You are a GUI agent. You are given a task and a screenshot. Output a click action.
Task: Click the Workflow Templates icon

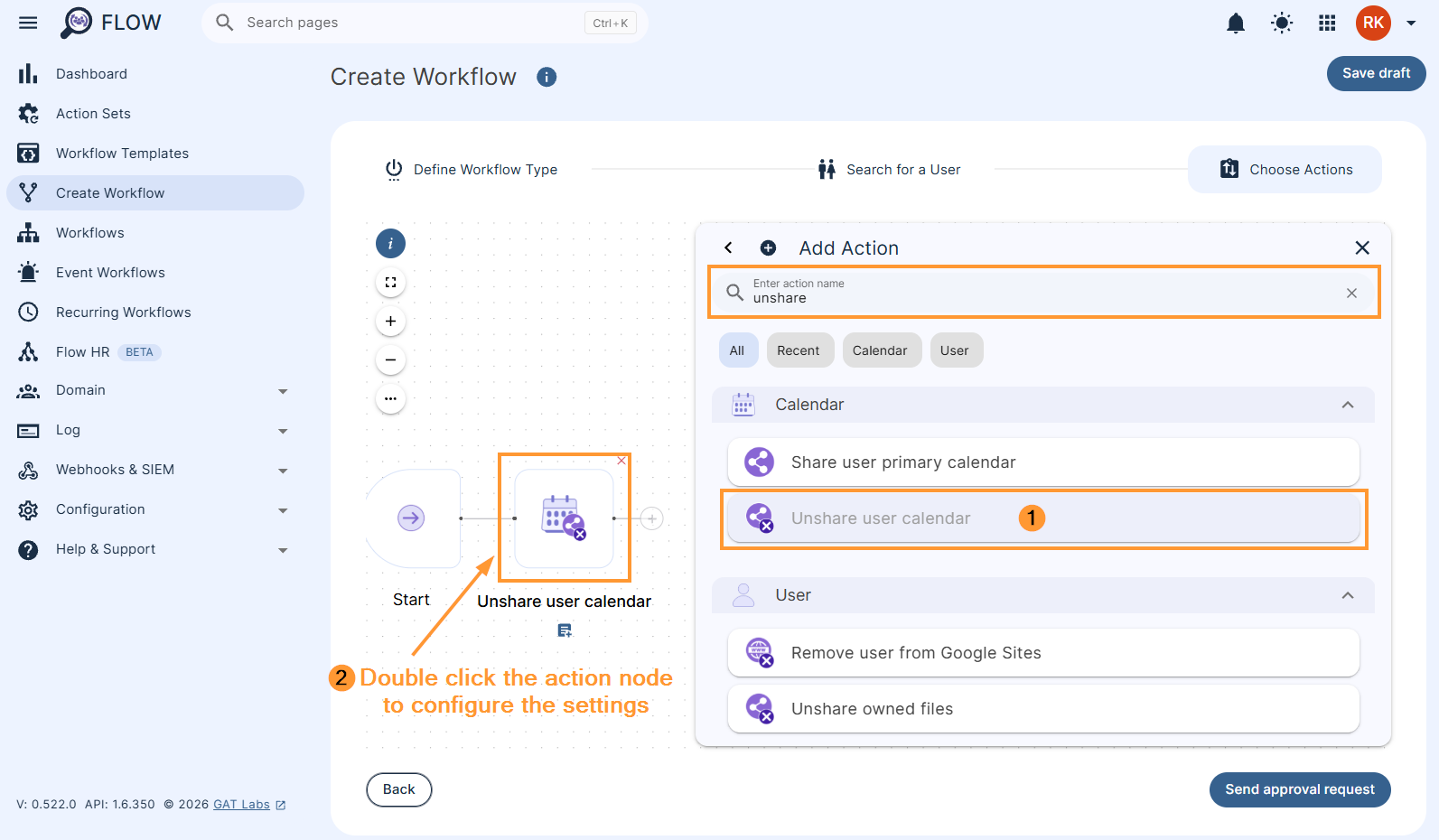[x=28, y=154]
